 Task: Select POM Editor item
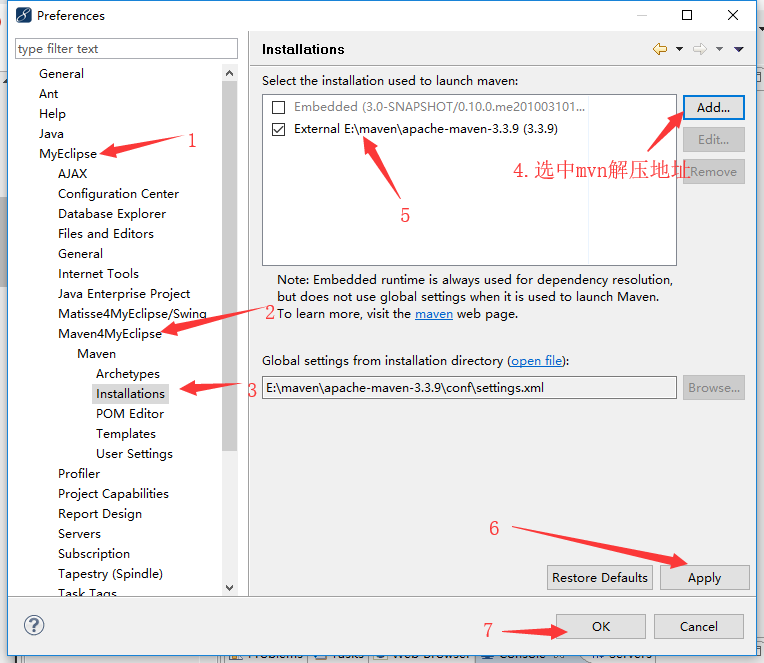130,414
